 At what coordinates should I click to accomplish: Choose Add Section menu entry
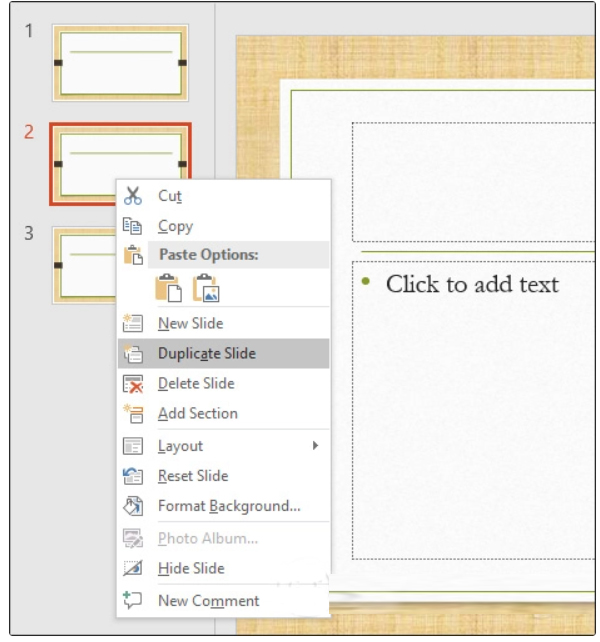pyautogui.click(x=224, y=414)
